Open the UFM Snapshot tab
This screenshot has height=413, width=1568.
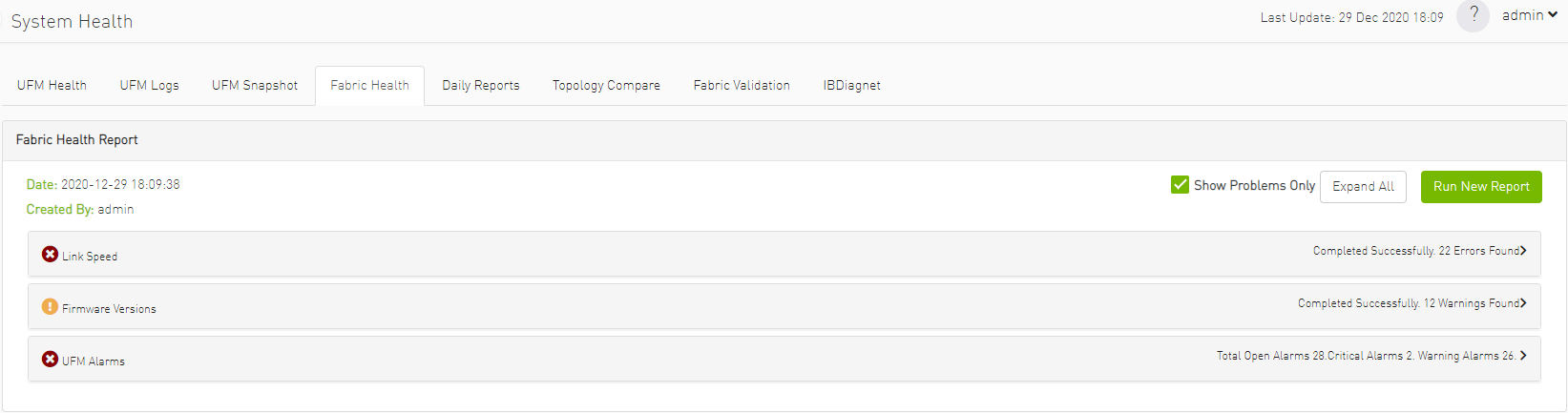pos(255,86)
